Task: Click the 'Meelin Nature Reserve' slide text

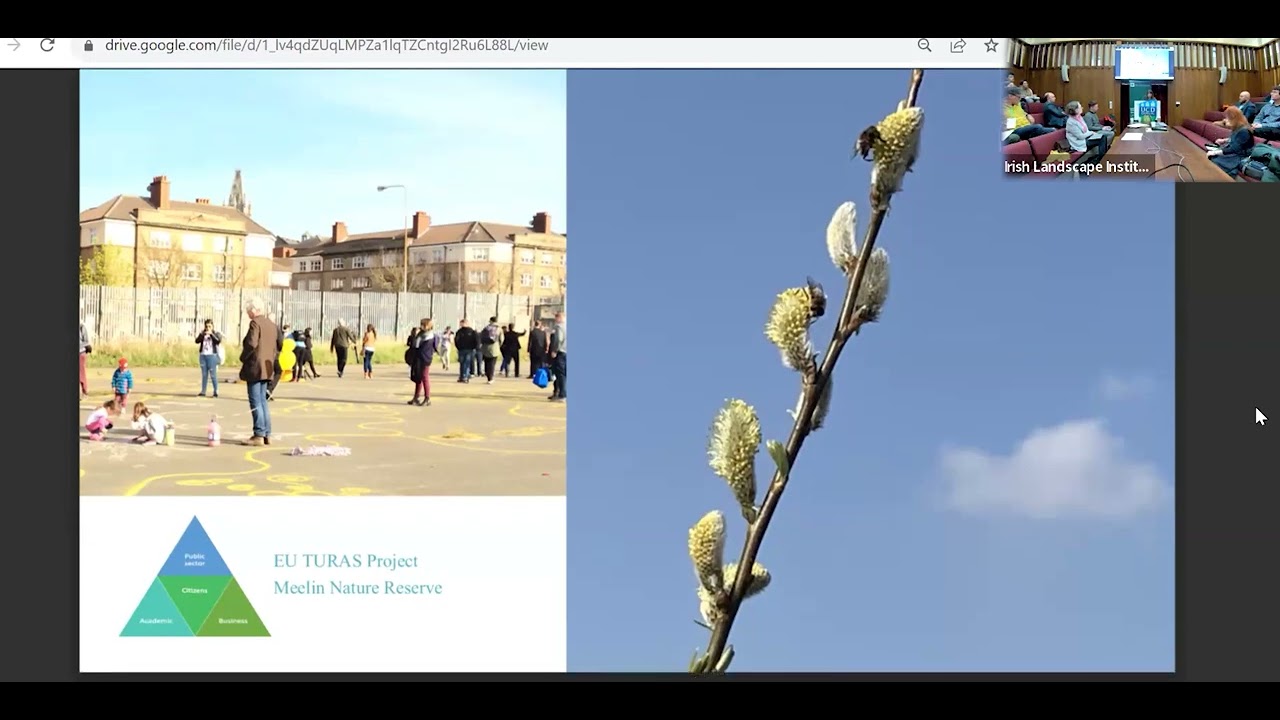Action: coord(358,588)
